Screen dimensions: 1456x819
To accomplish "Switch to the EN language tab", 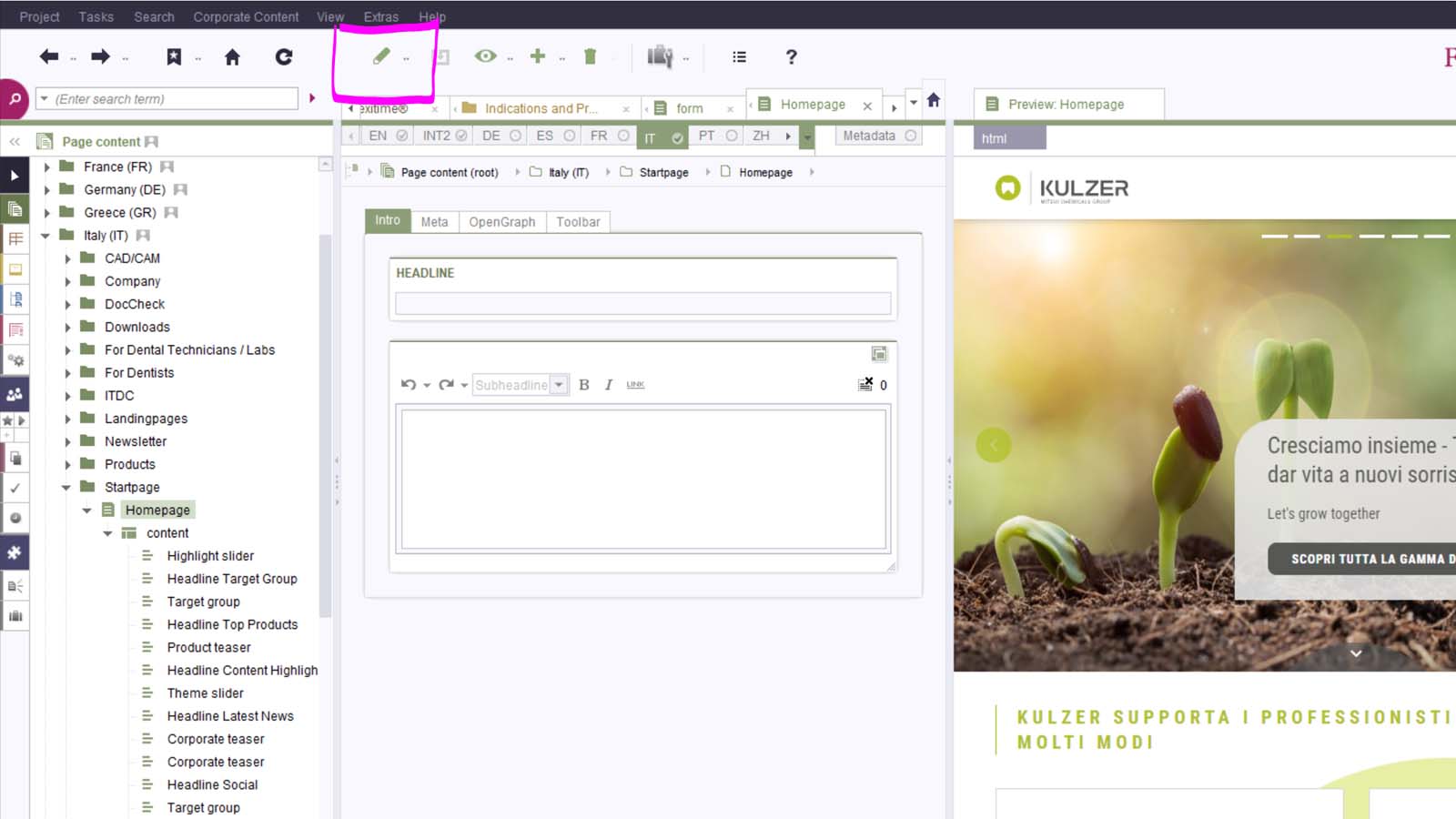I will point(378,136).
